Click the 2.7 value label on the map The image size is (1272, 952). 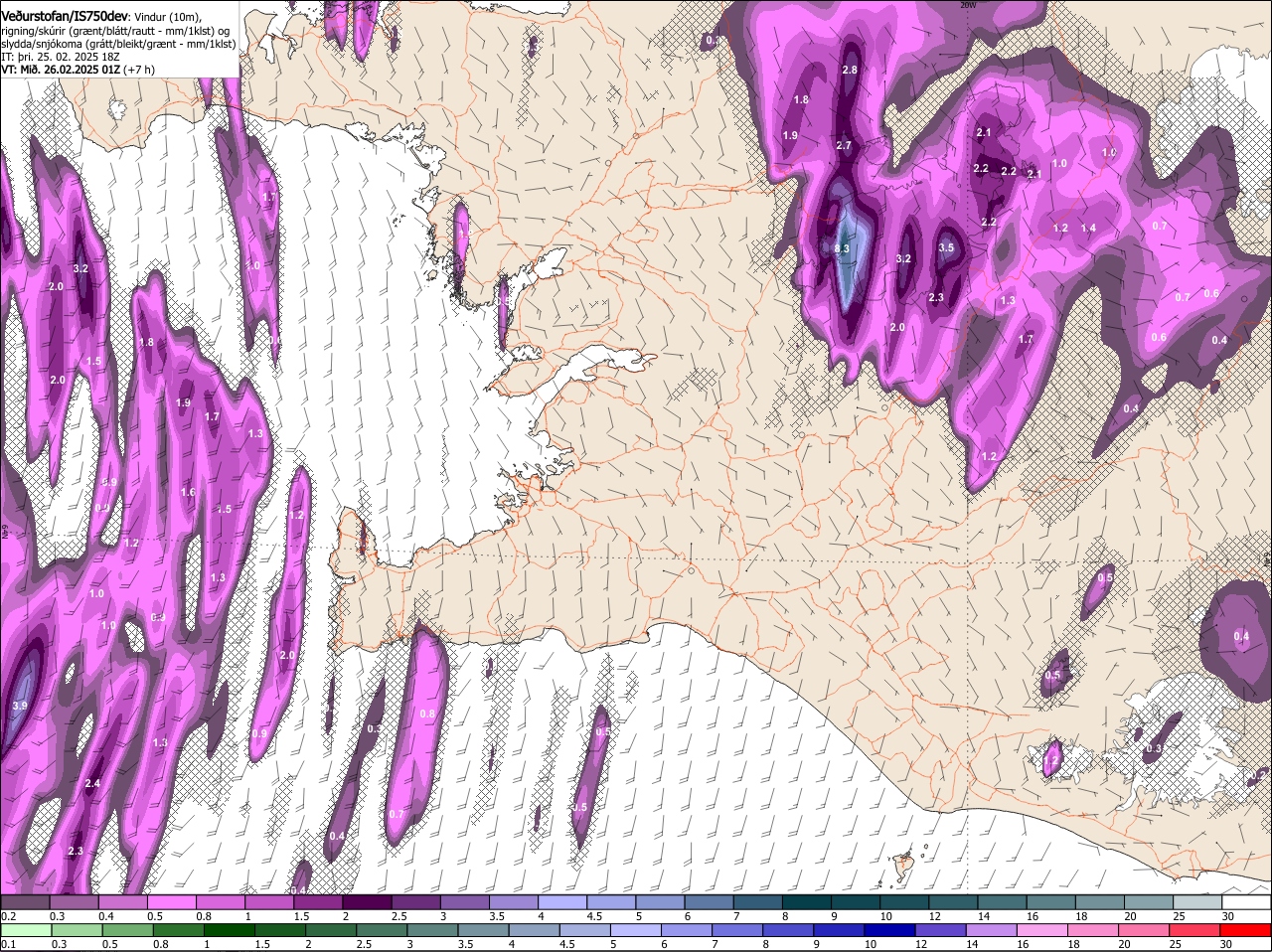(844, 145)
